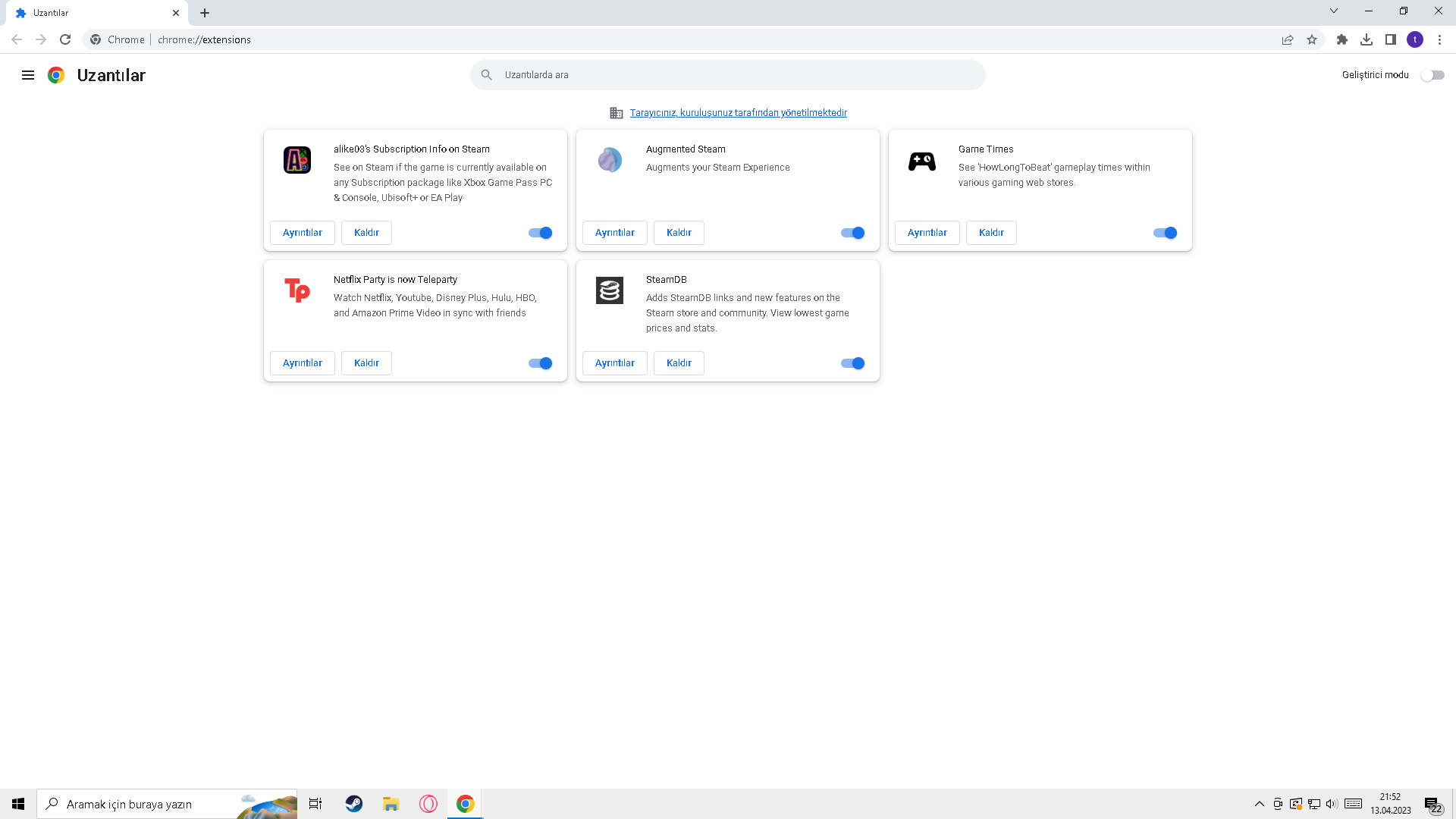Click the share page icon
Image resolution: width=1456 pixels, height=819 pixels.
coord(1288,39)
